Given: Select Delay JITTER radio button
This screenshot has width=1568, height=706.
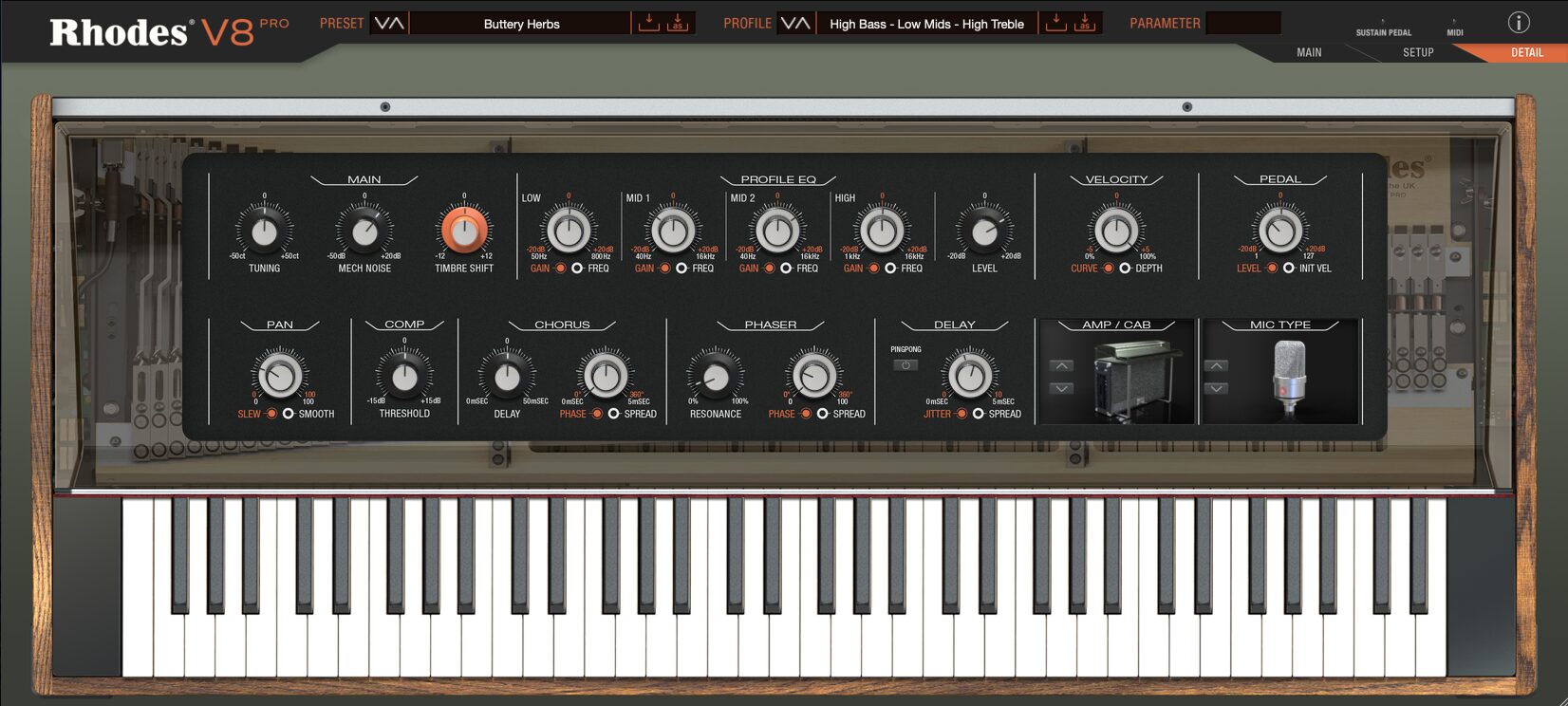Looking at the screenshot, I should pos(961,414).
